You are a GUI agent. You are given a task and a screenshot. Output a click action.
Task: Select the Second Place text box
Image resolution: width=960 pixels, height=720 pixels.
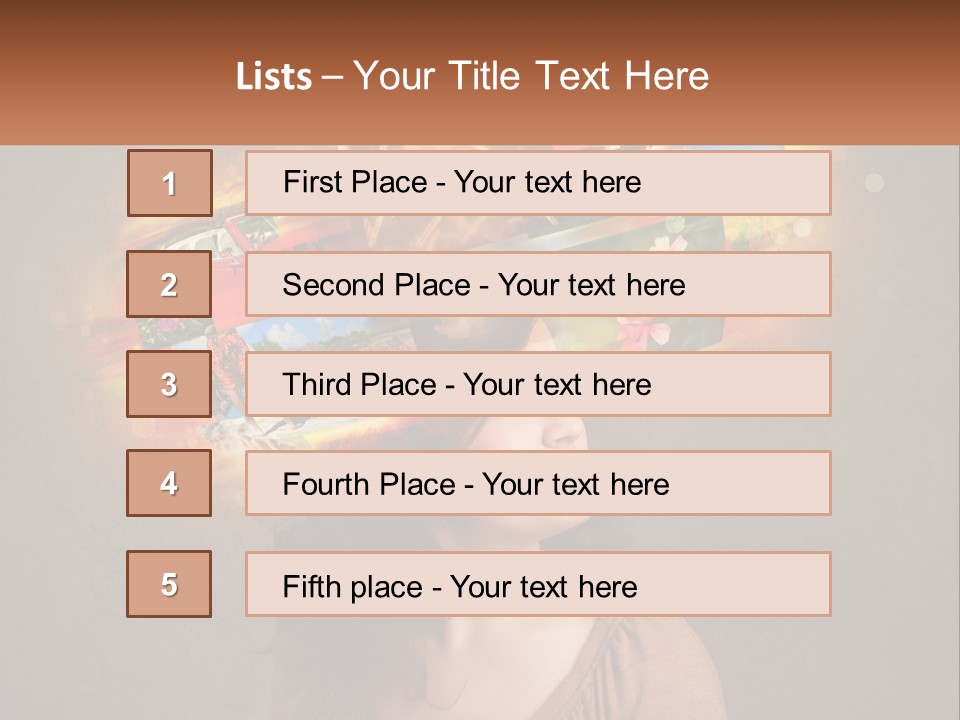click(538, 284)
